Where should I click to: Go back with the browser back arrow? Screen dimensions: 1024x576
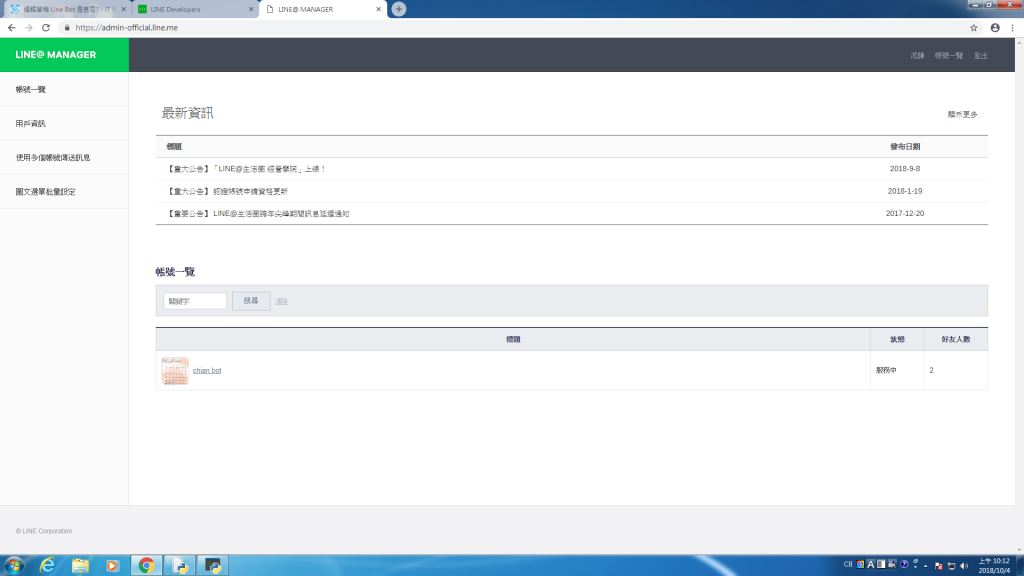pyautogui.click(x=11, y=27)
